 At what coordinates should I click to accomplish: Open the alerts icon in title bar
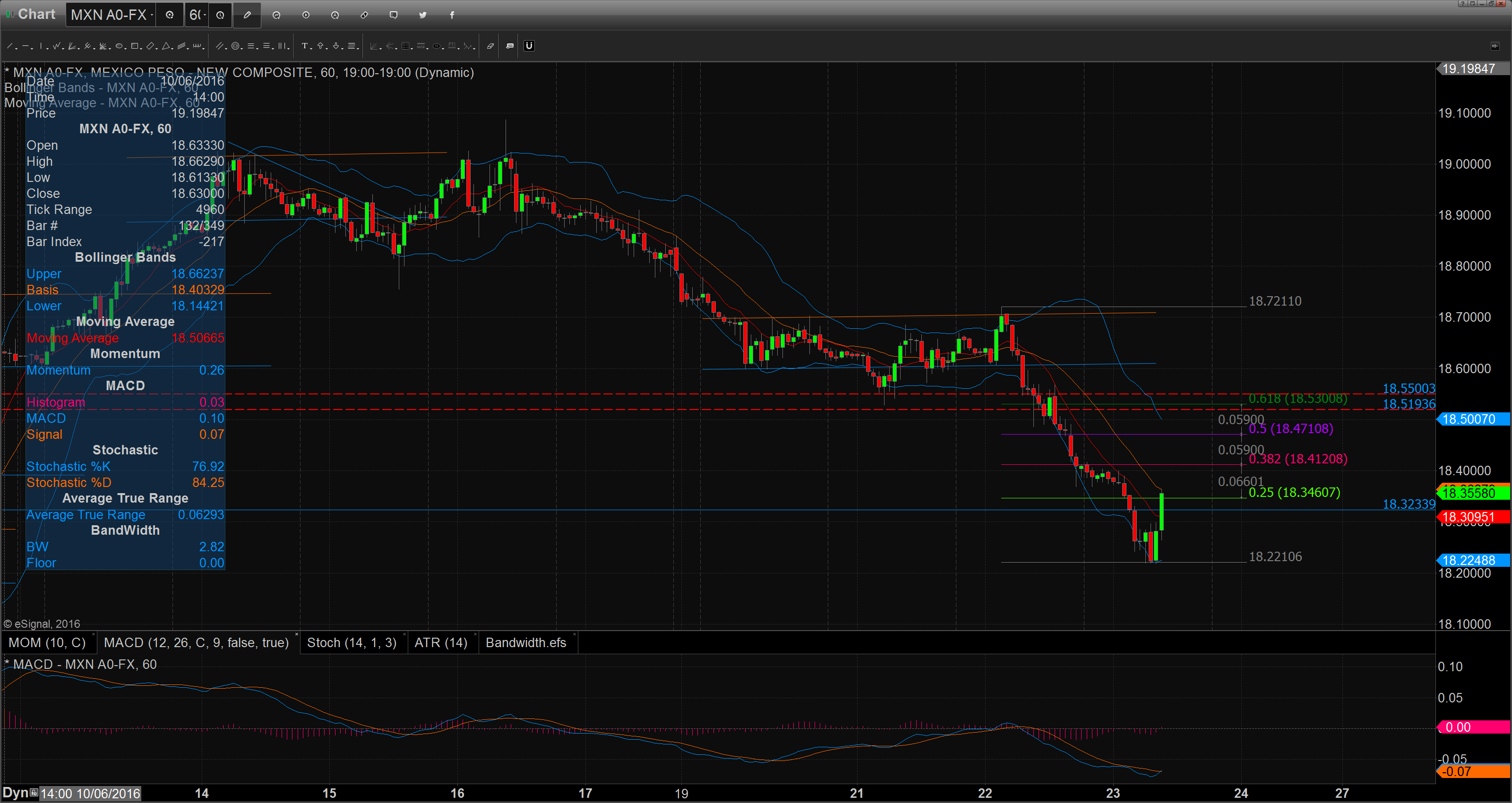tap(335, 15)
